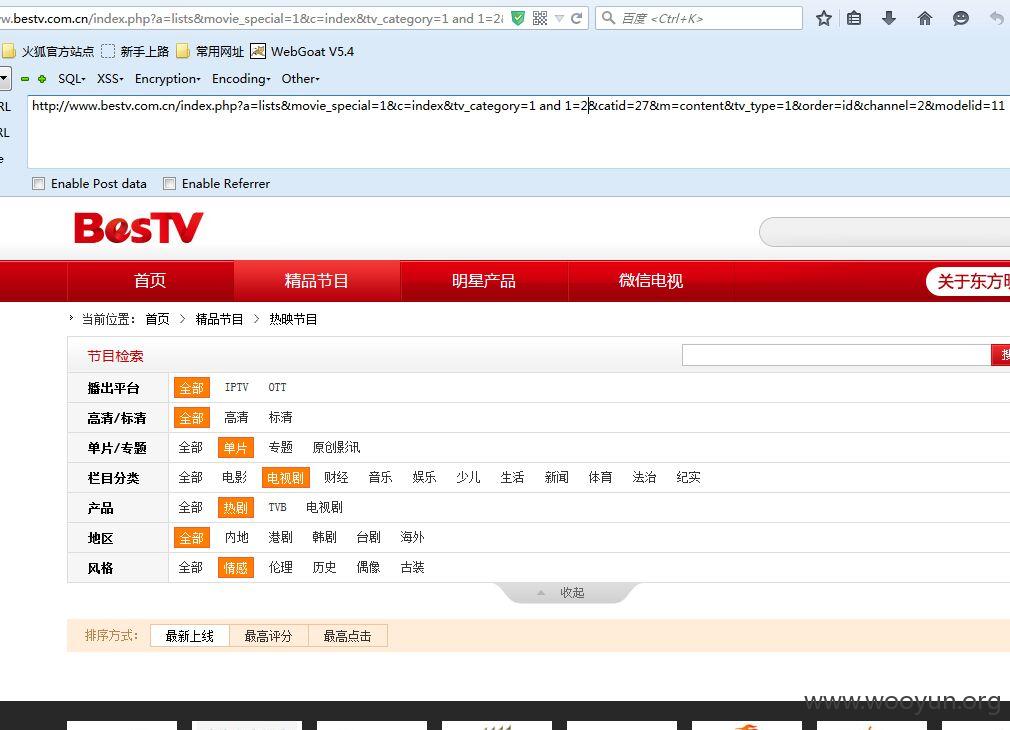Click the BesTV site header search box

885,232
